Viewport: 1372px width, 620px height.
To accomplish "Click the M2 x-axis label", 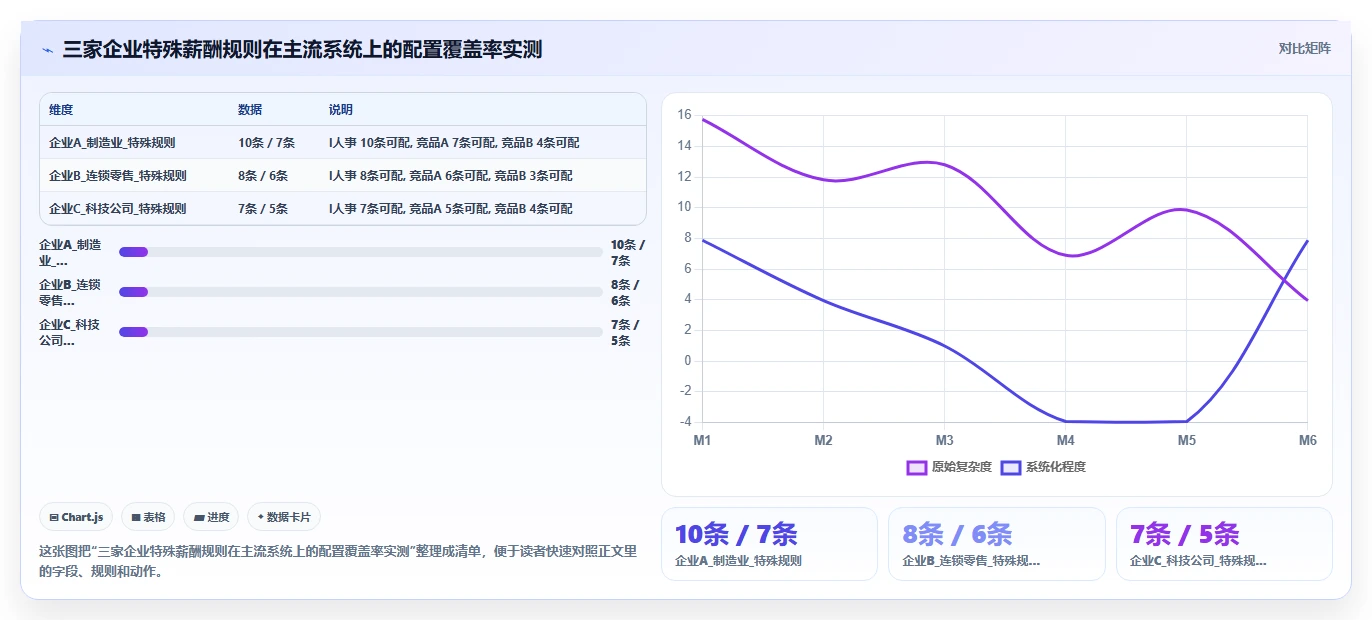I will point(823,440).
